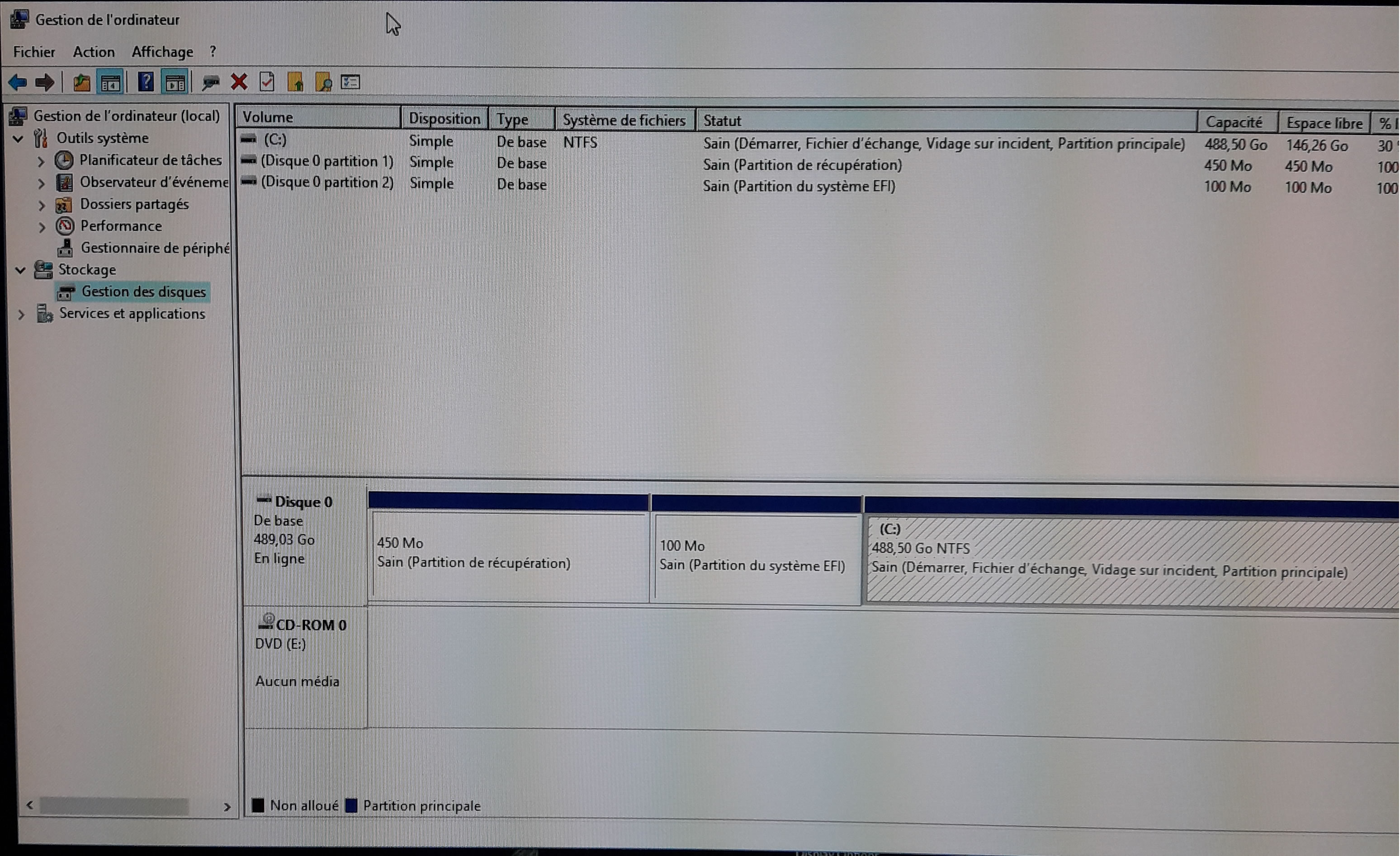Select Observateur d'événements in tree
The width and height of the screenshot is (1400, 856).
point(154,182)
